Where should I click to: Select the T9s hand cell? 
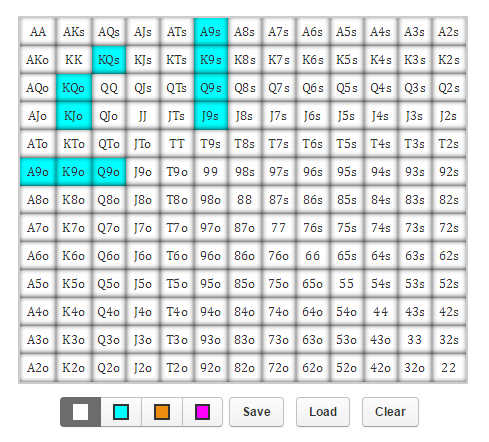coord(211,144)
